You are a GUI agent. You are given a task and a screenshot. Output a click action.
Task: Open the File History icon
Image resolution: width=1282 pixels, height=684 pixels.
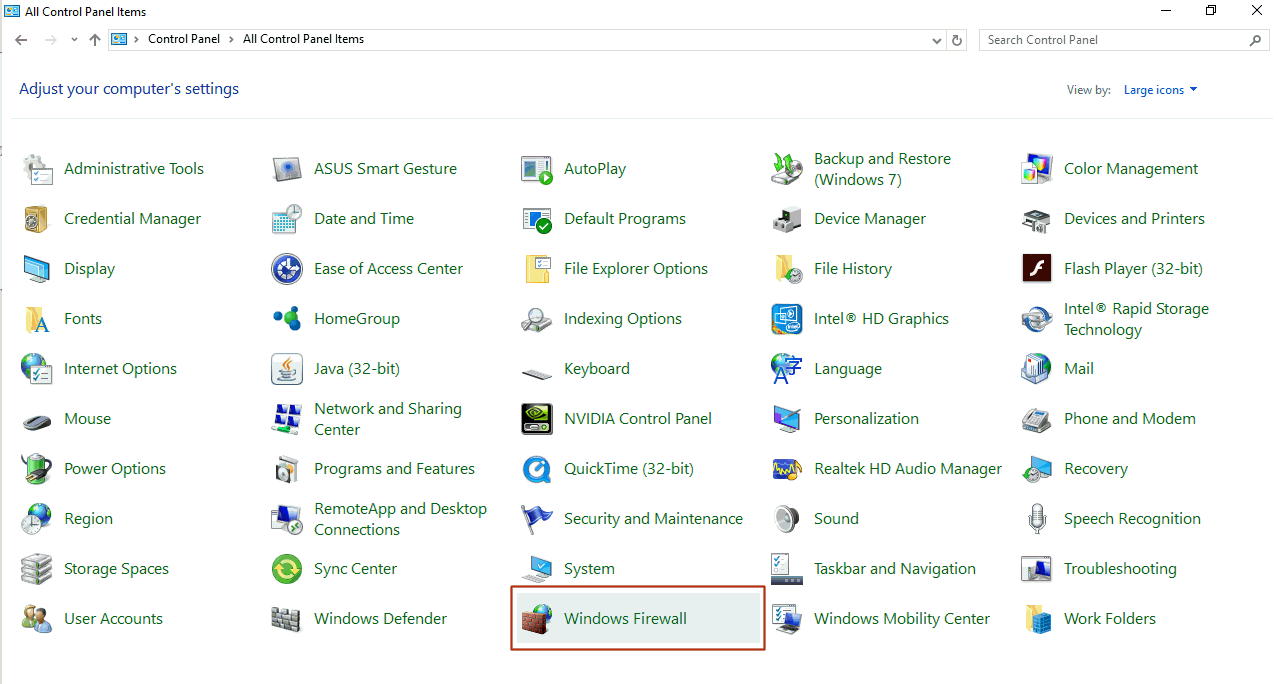(787, 269)
